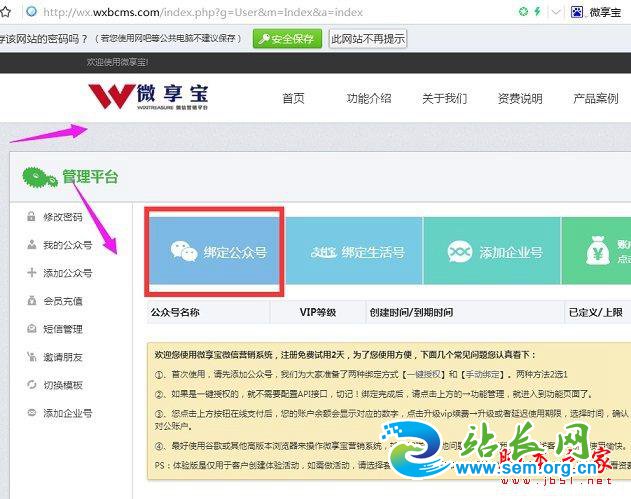The height and width of the screenshot is (499, 631).
Task: Focus the URL address field
Action: (203, 12)
